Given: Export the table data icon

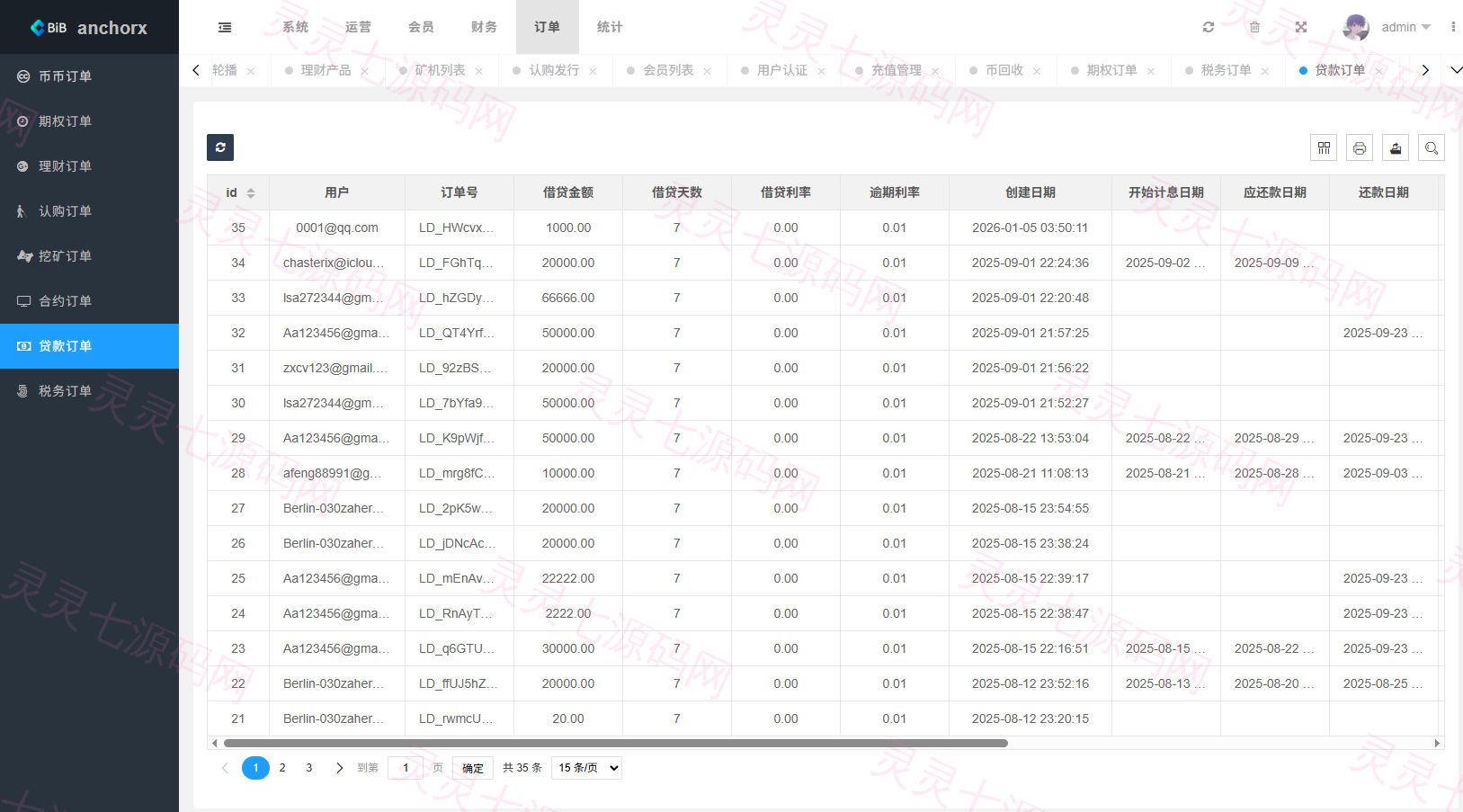Looking at the screenshot, I should (1396, 147).
